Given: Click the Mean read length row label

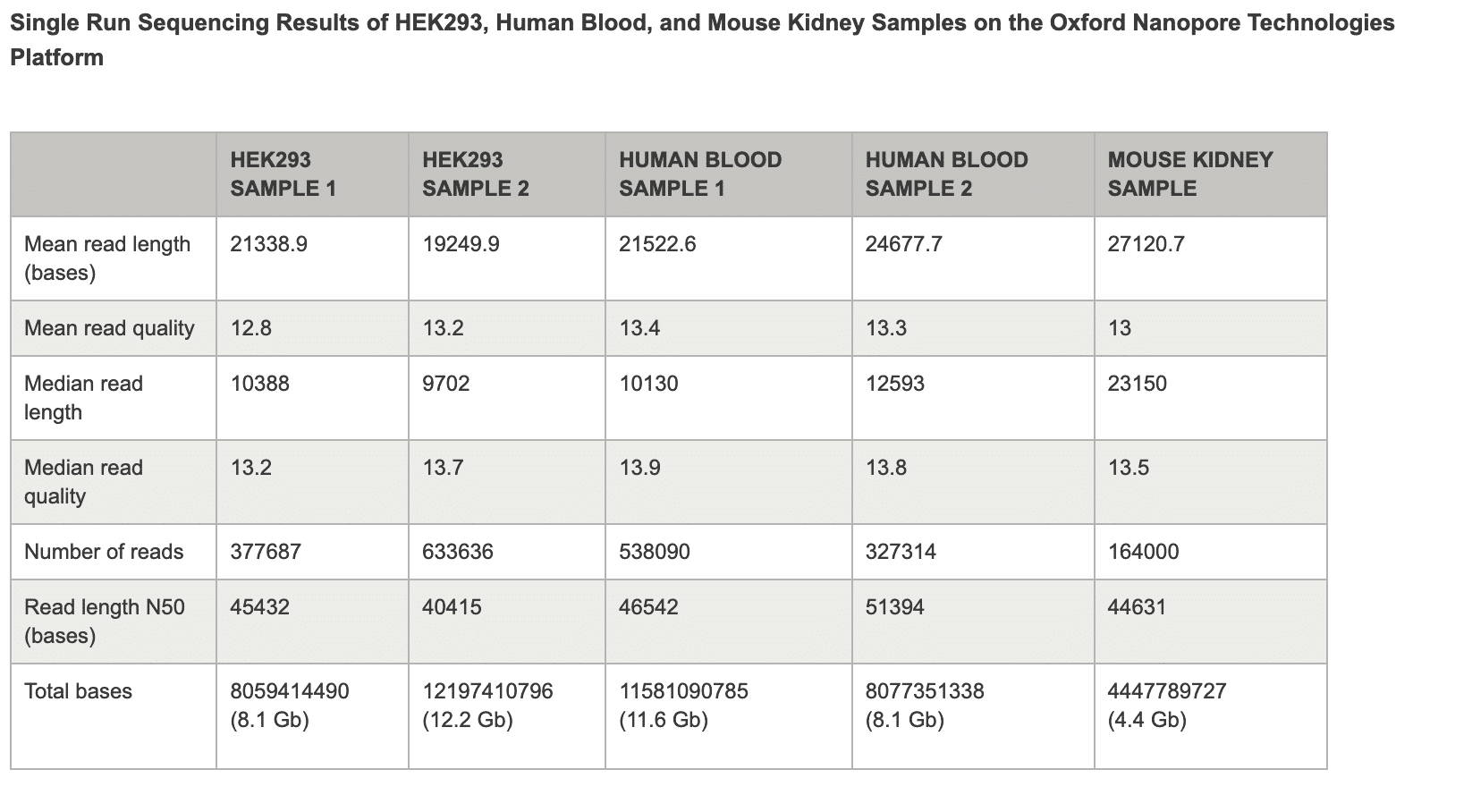Looking at the screenshot, I should [107, 258].
